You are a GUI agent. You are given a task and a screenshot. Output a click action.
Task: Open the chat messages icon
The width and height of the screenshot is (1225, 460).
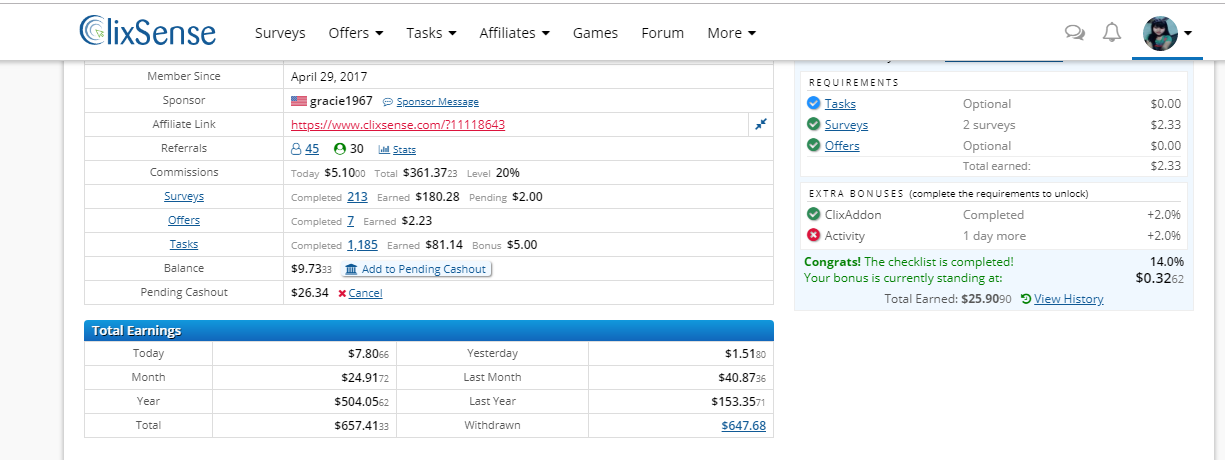tap(1075, 33)
